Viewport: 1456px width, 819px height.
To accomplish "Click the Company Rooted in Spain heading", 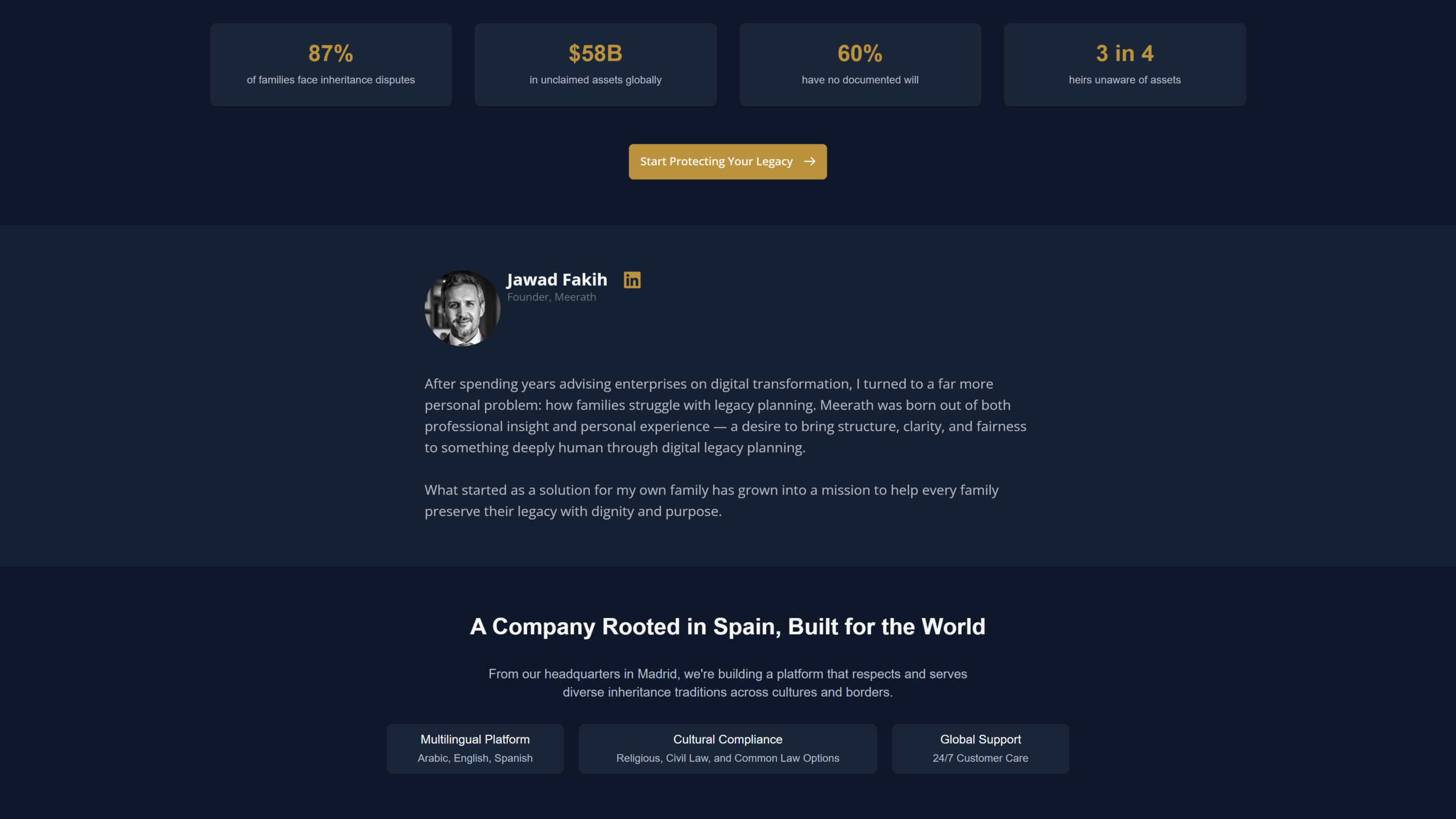I will [727, 627].
